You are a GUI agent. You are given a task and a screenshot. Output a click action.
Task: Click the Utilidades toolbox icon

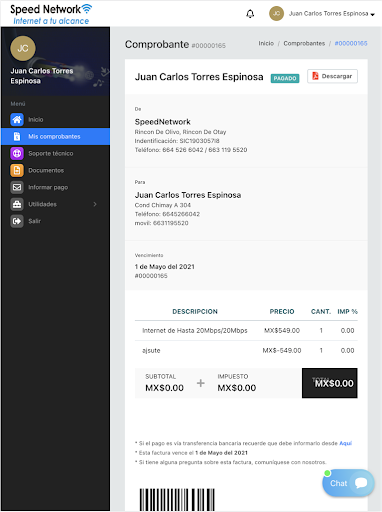[17, 204]
